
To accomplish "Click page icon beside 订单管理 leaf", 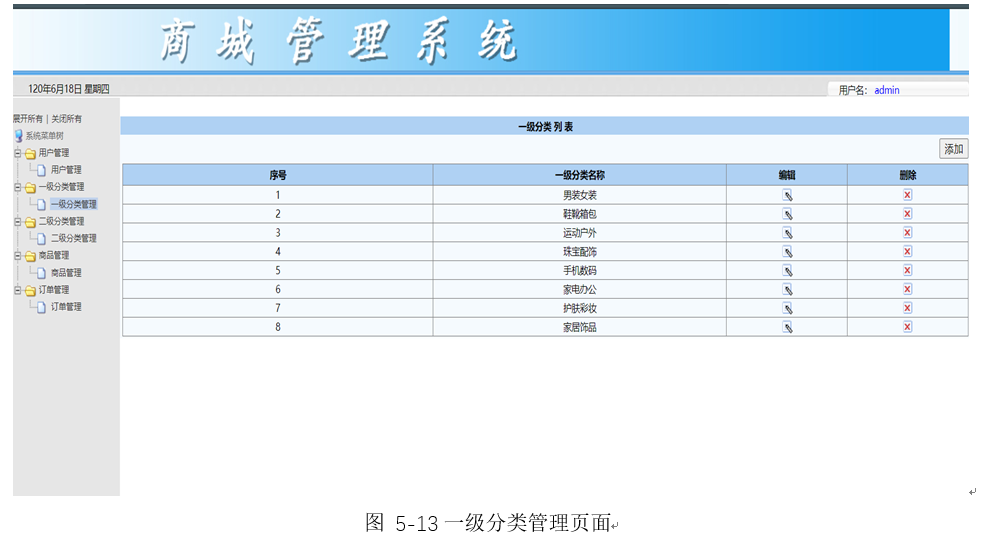I will tap(41, 307).
